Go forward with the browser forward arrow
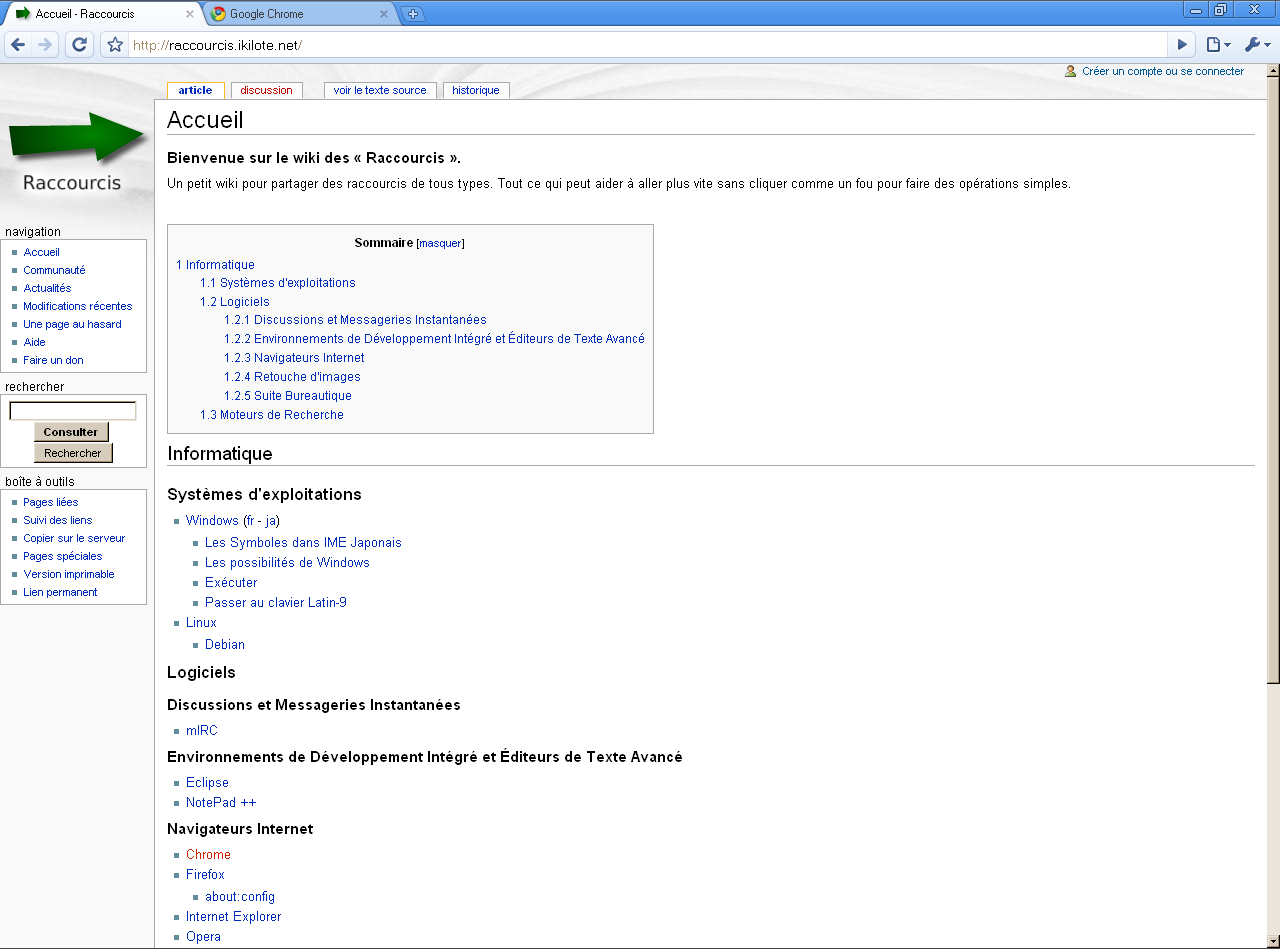Screen dimensions: 1280x949 tap(45, 45)
